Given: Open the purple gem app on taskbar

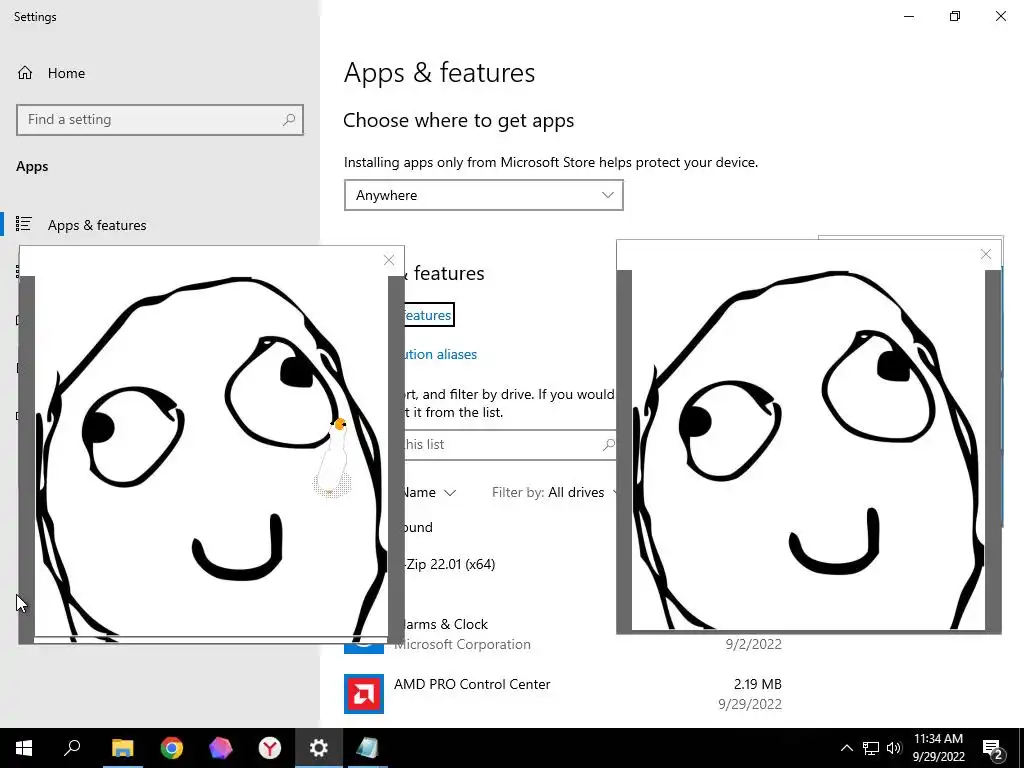Looking at the screenshot, I should (x=221, y=748).
